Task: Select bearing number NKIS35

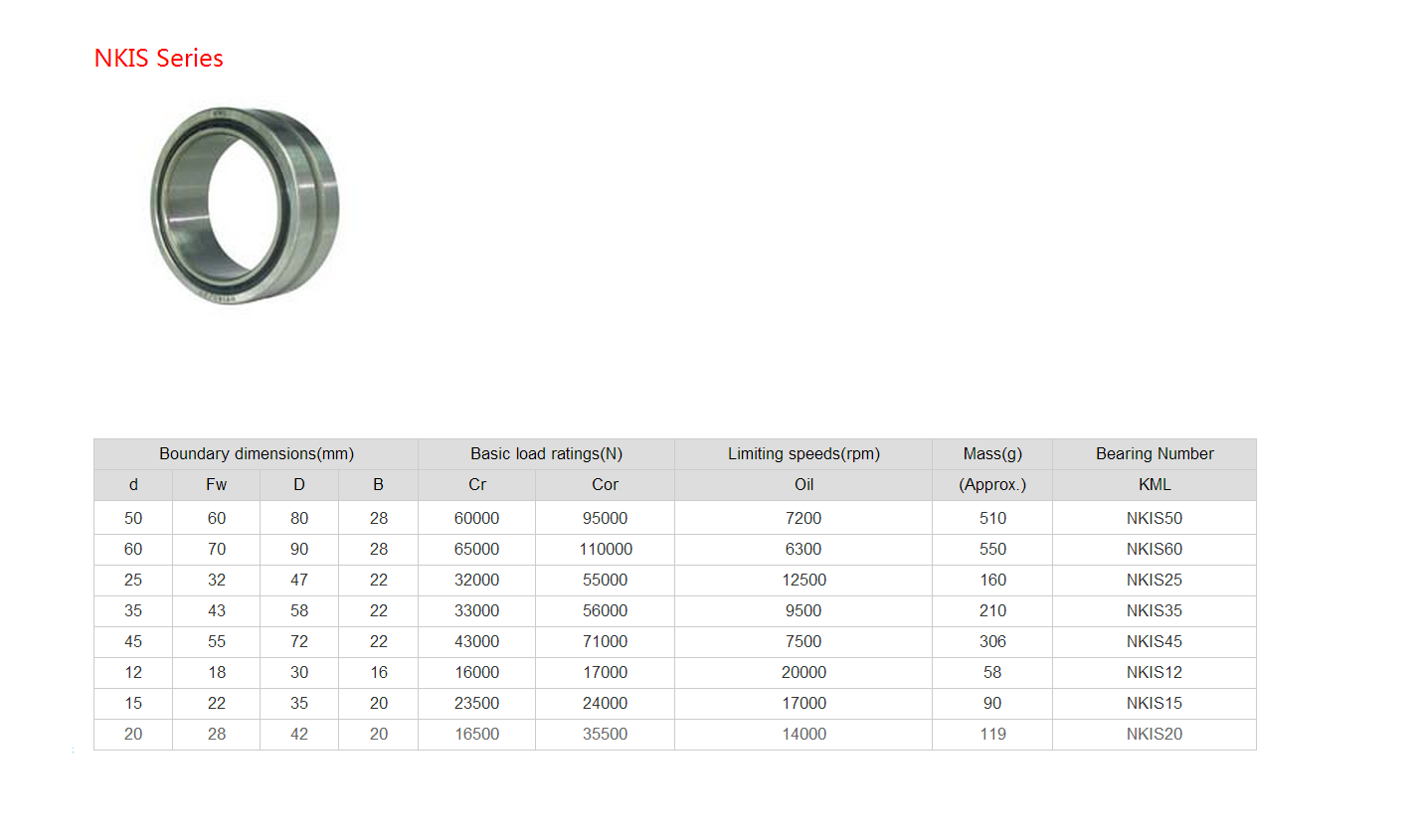Action: click(x=1155, y=611)
